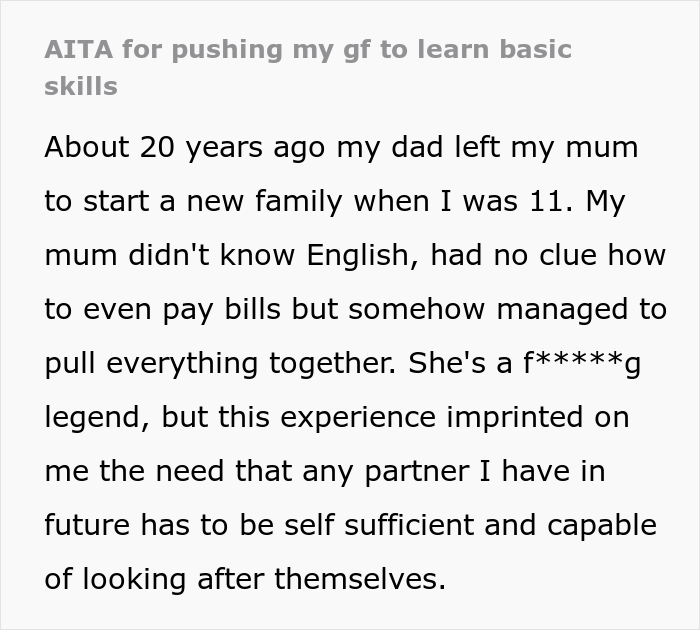Click the word "imprinted" in the text
The width and height of the screenshot is (700, 630).
click(x=514, y=418)
